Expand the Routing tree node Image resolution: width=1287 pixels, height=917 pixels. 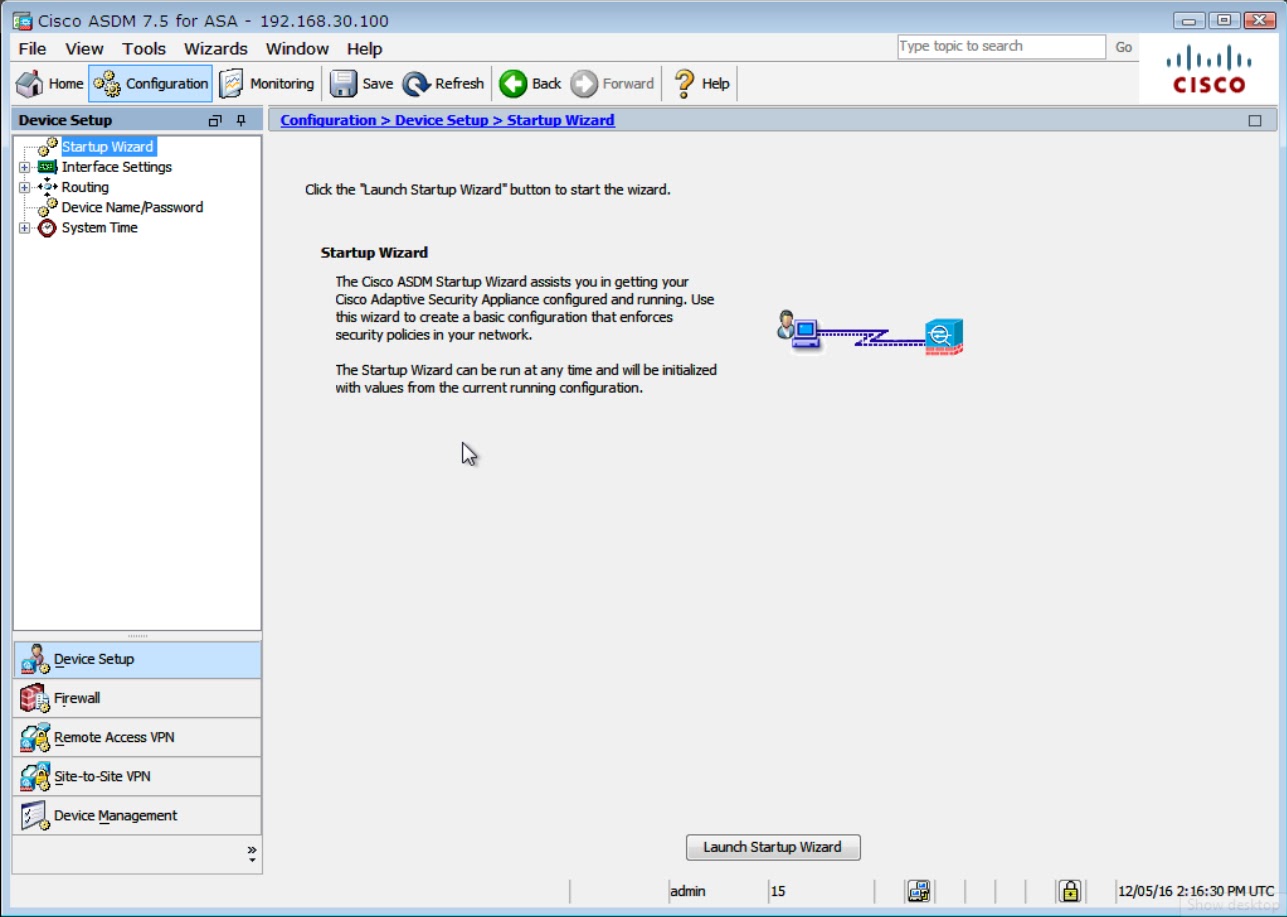(x=24, y=187)
